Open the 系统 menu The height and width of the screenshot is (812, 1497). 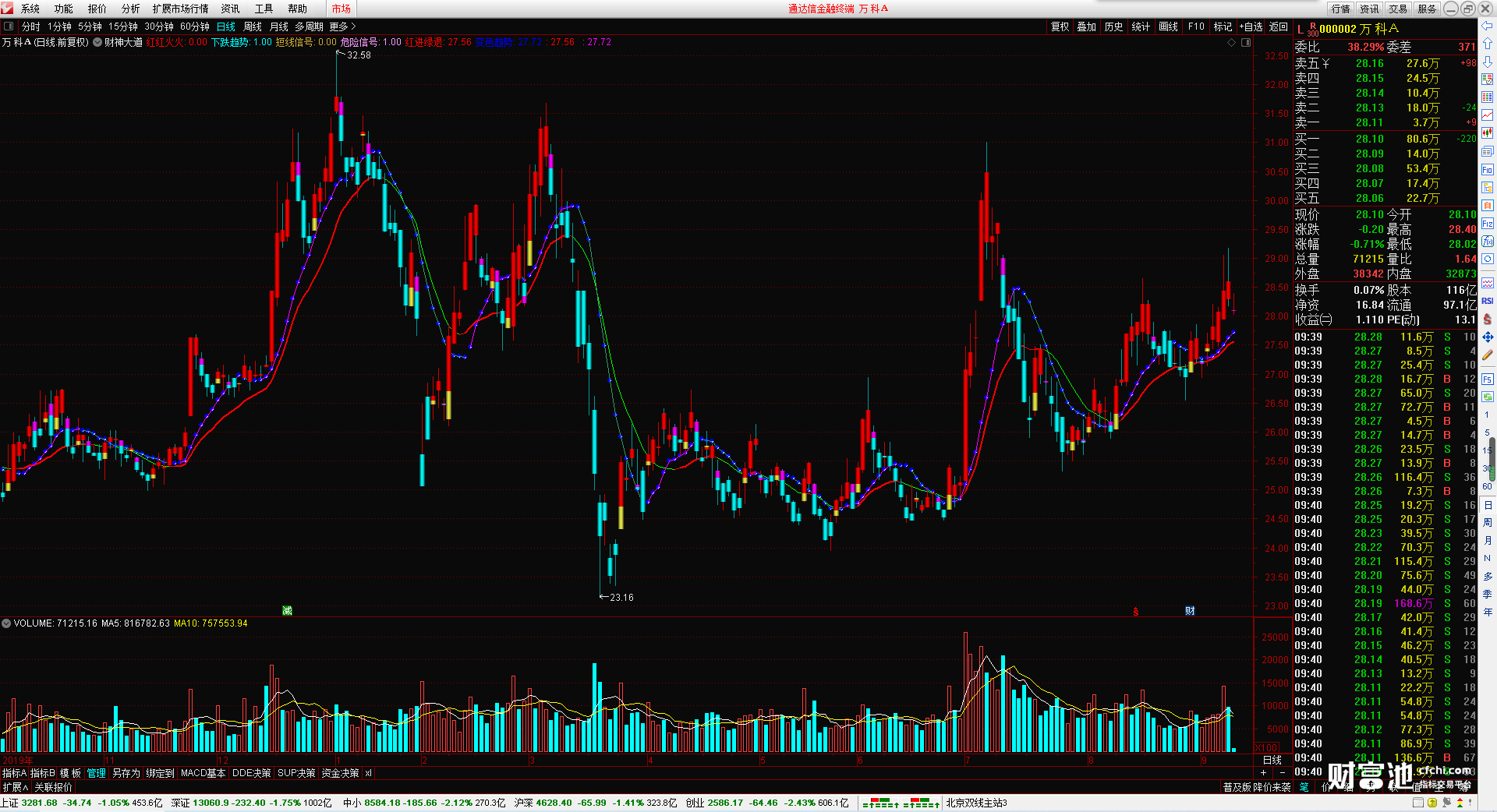pos(30,9)
